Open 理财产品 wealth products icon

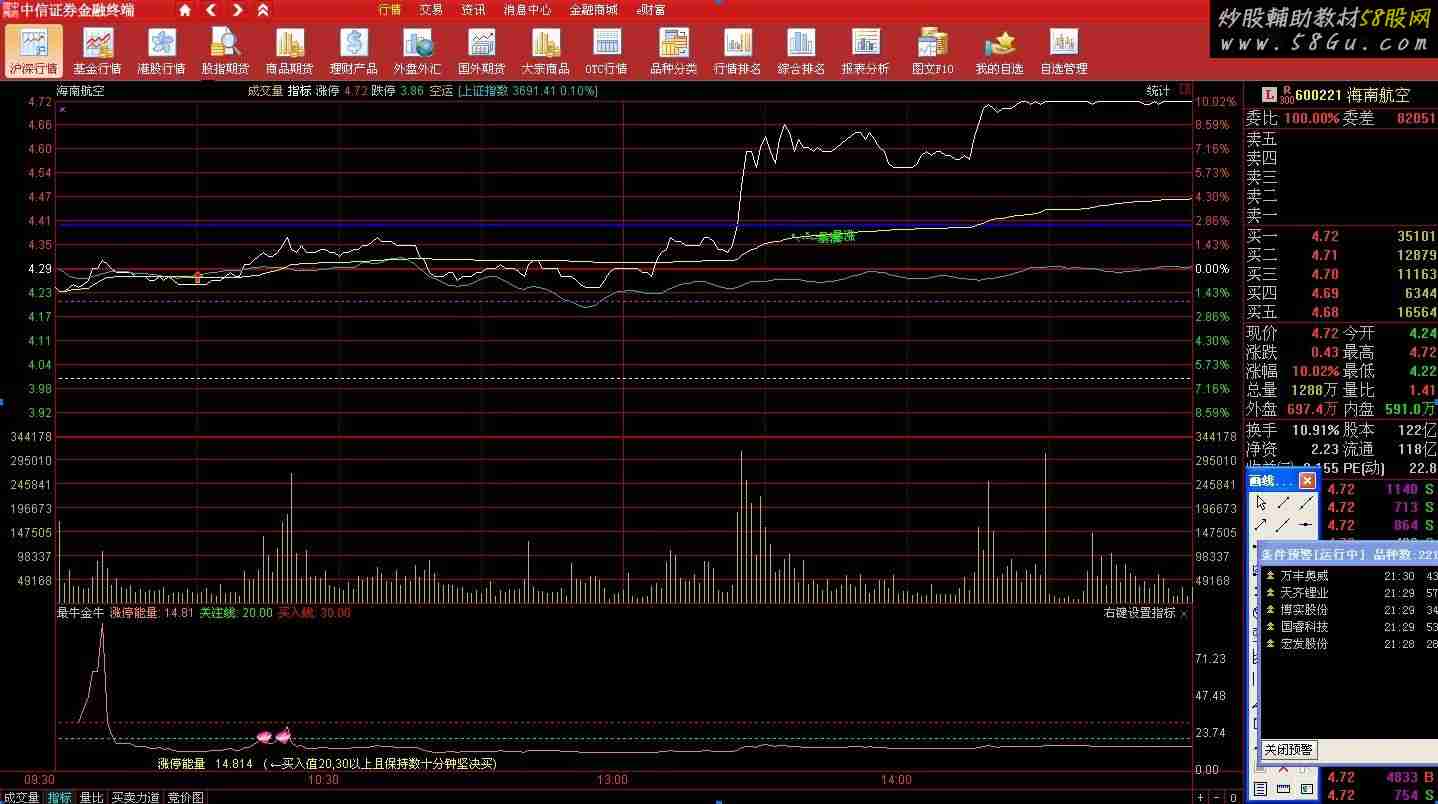pos(353,50)
